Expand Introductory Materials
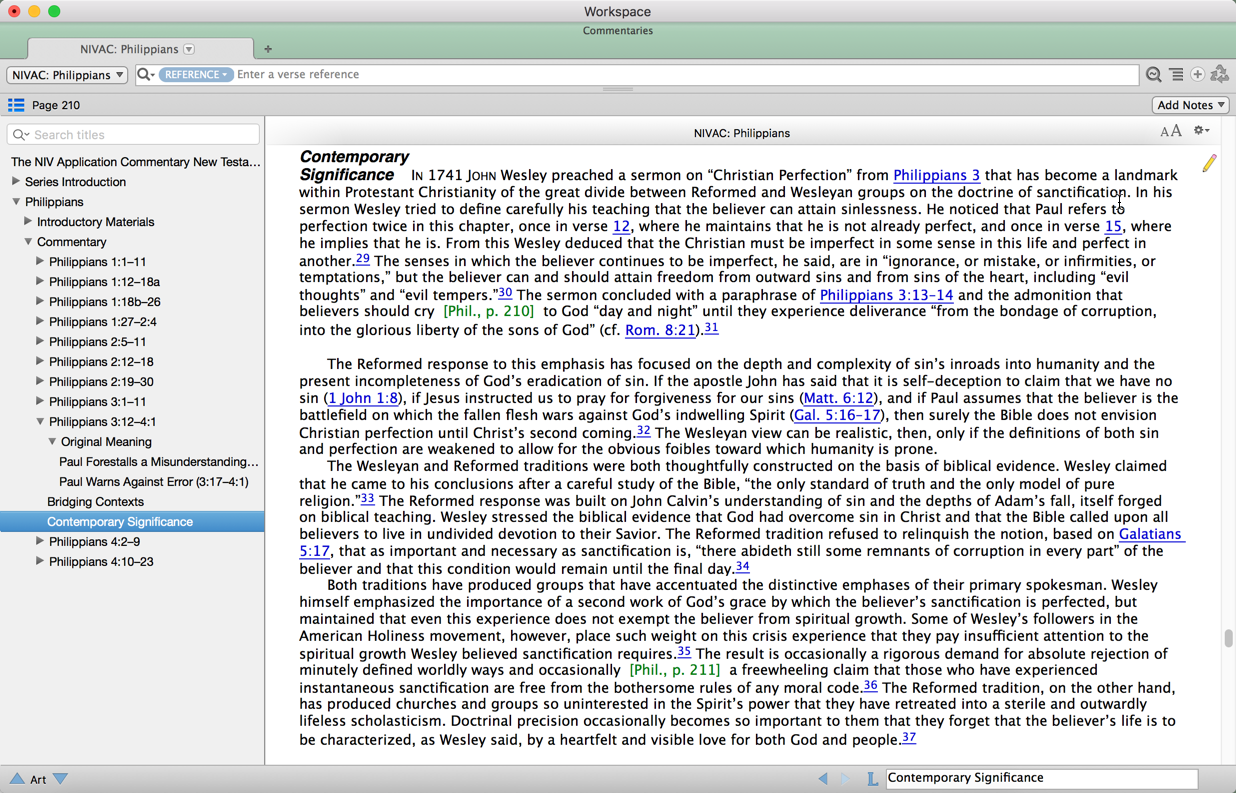This screenshot has width=1236, height=793. click(27, 222)
